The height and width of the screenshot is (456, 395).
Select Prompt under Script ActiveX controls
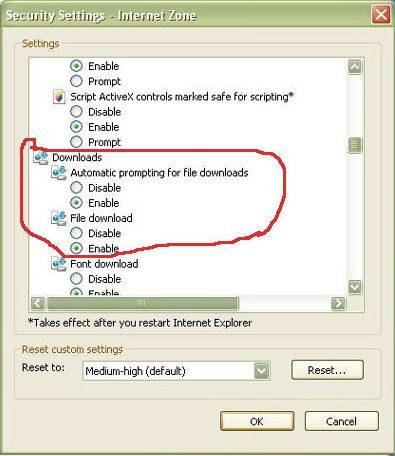tap(76, 142)
